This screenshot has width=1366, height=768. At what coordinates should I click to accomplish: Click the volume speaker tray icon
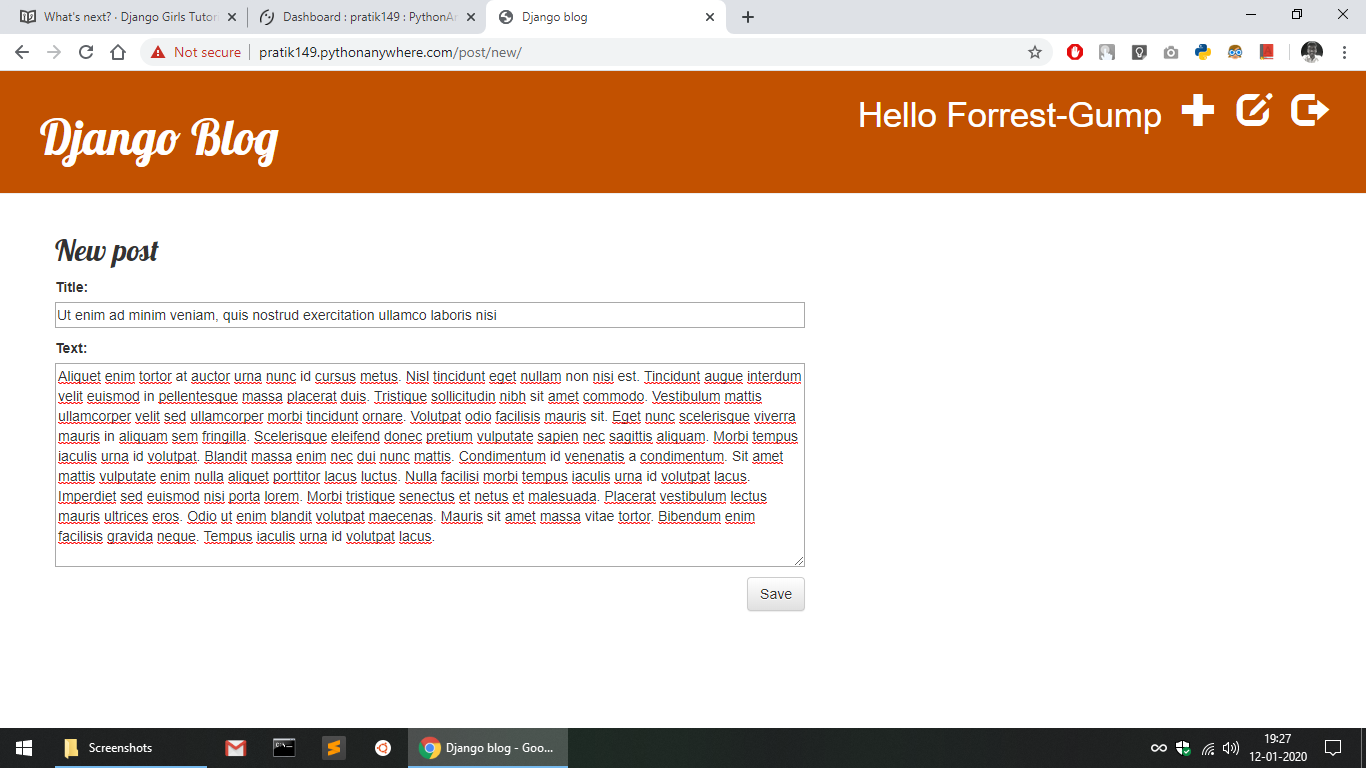point(1231,748)
